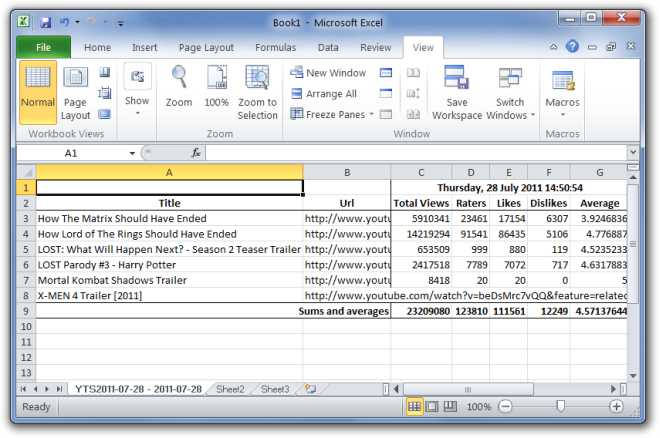Select sheet tab YTS2011-07-28 - 2011-07-28
This screenshot has height=438, width=660.
click(x=138, y=389)
